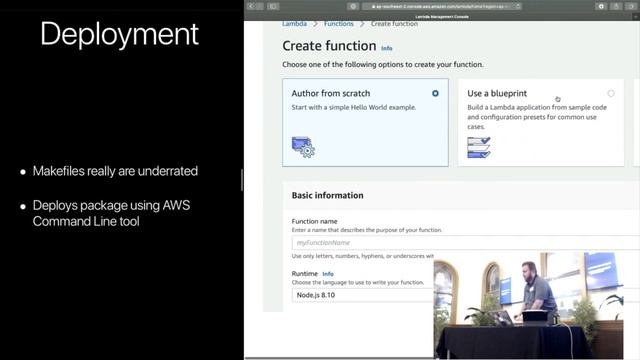Go back using Safari's back arrow

tap(251, 6)
